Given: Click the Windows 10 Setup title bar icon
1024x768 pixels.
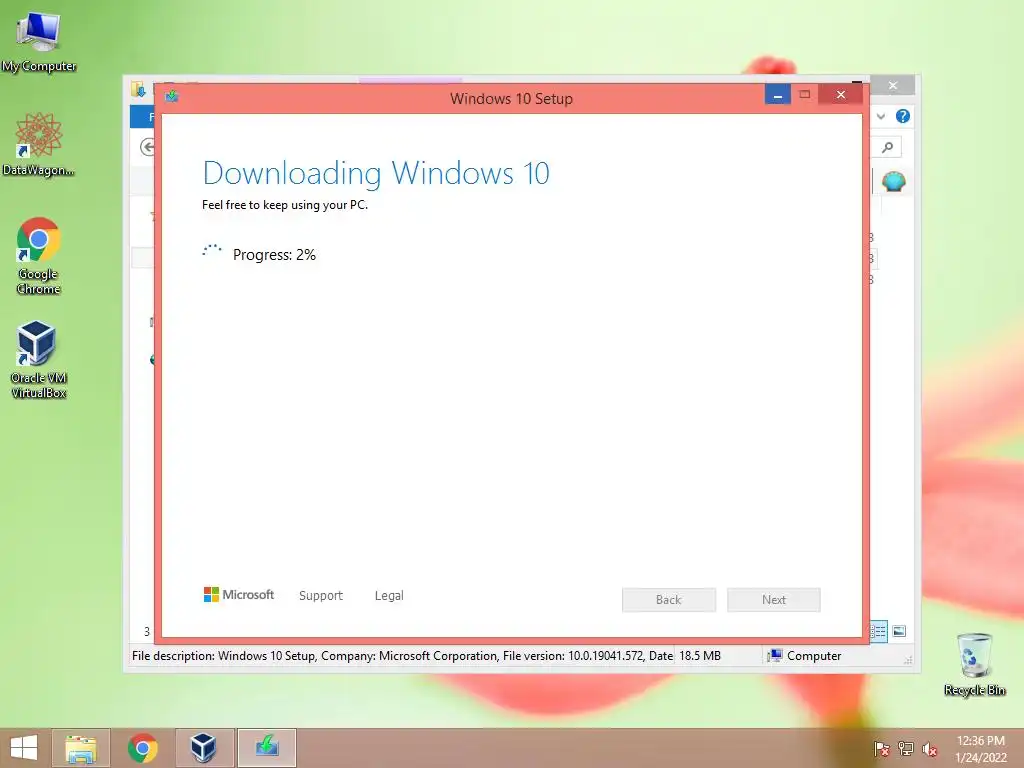Looking at the screenshot, I should point(172,97).
